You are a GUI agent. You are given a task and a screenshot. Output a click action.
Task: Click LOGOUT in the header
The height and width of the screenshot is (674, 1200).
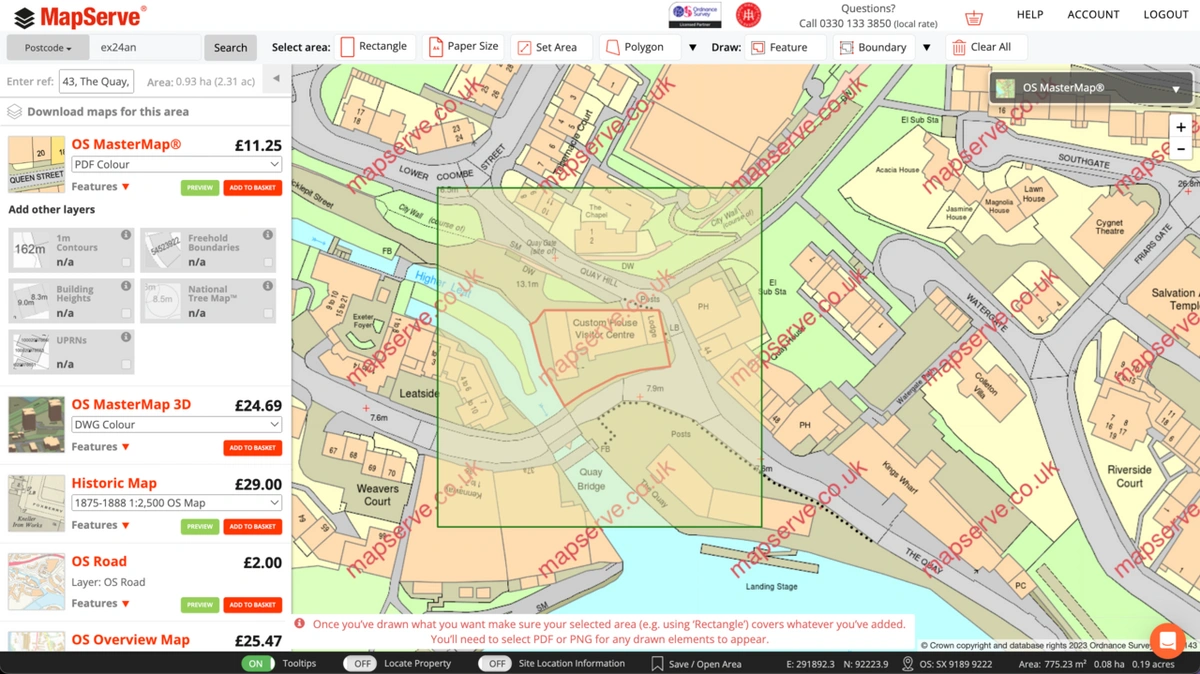1166,15
